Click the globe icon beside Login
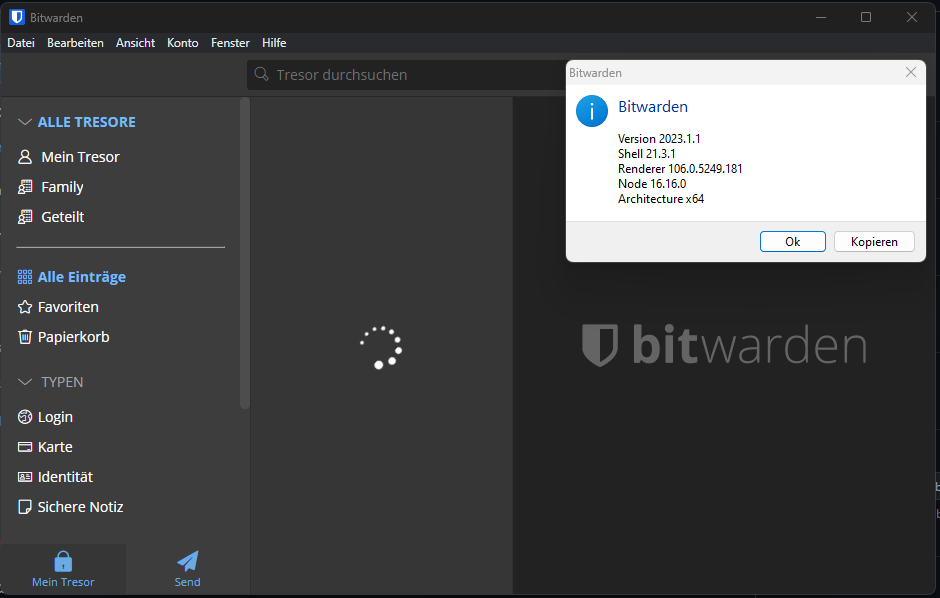This screenshot has width=940, height=598. [x=25, y=417]
